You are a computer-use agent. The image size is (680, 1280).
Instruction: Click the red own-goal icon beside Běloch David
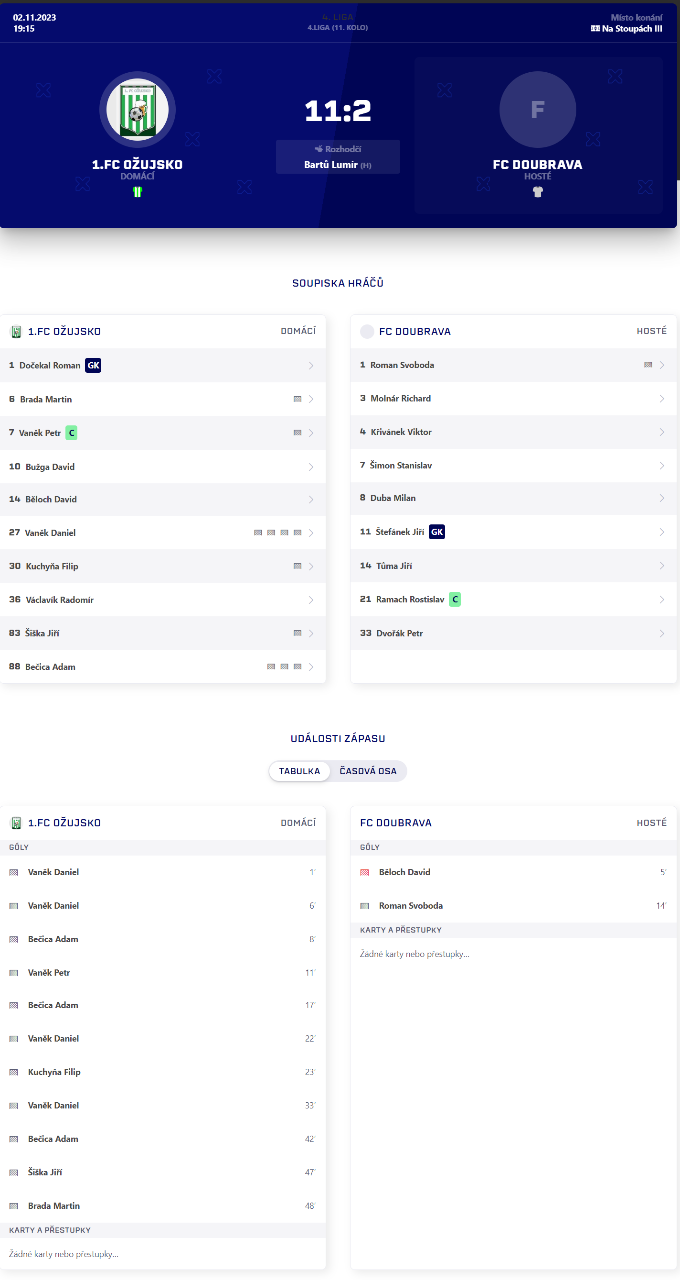point(365,872)
